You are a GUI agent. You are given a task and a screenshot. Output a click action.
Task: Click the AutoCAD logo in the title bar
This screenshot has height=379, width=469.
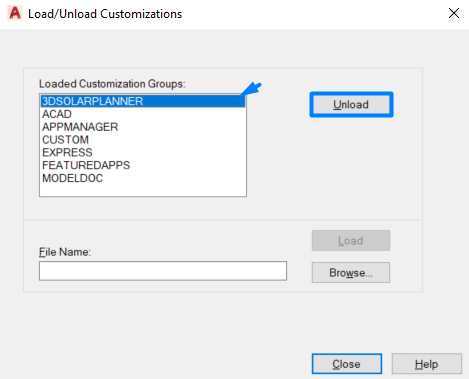(x=15, y=13)
